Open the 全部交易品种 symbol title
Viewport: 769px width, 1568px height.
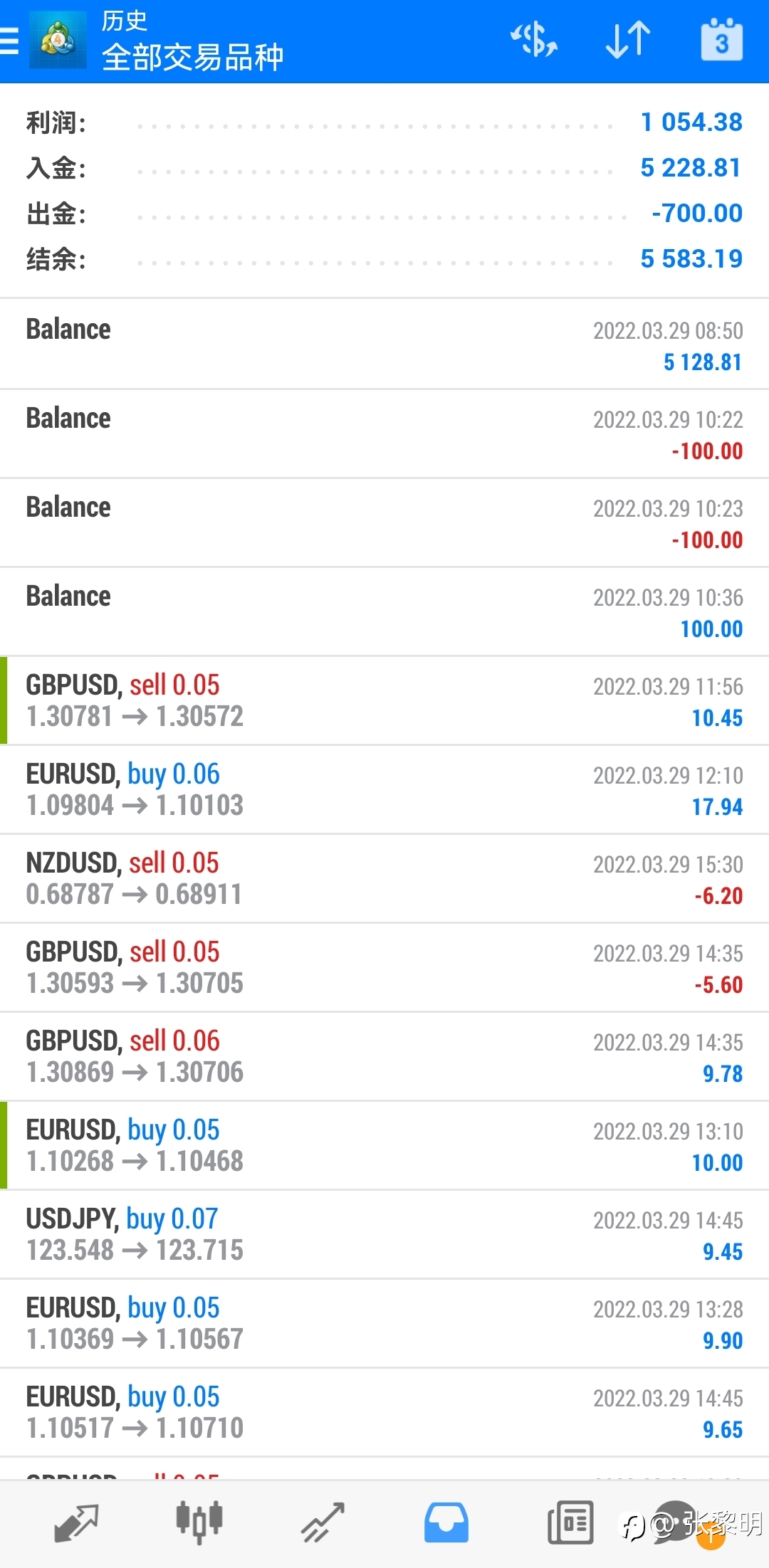click(192, 58)
